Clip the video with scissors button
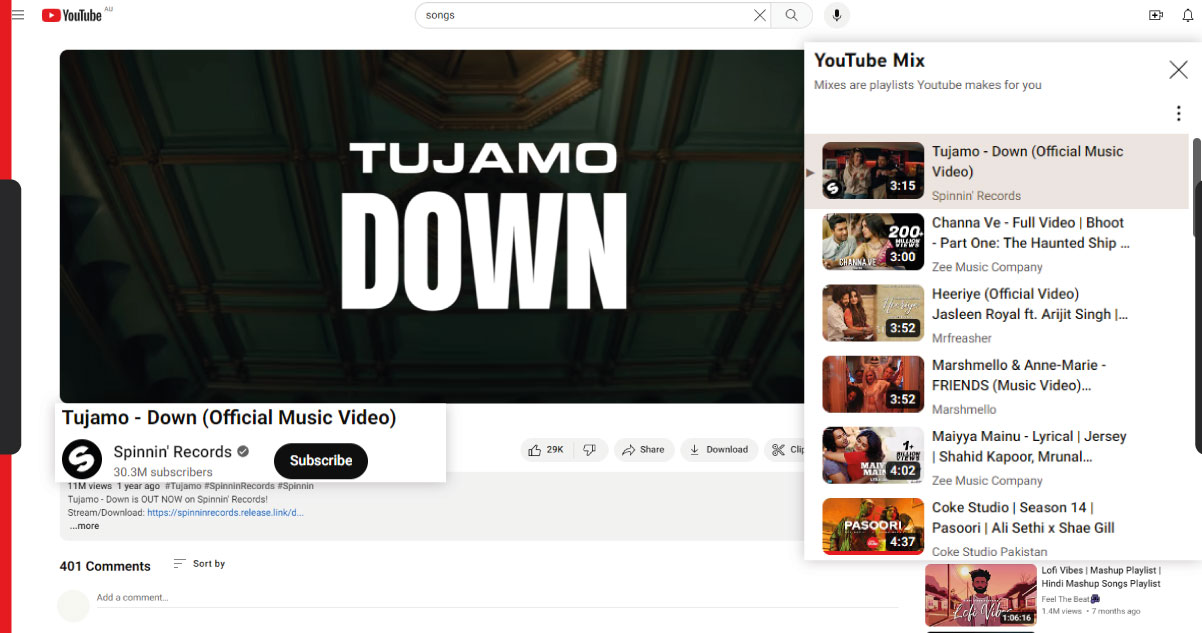Image resolution: width=1202 pixels, height=633 pixels. 785,450
